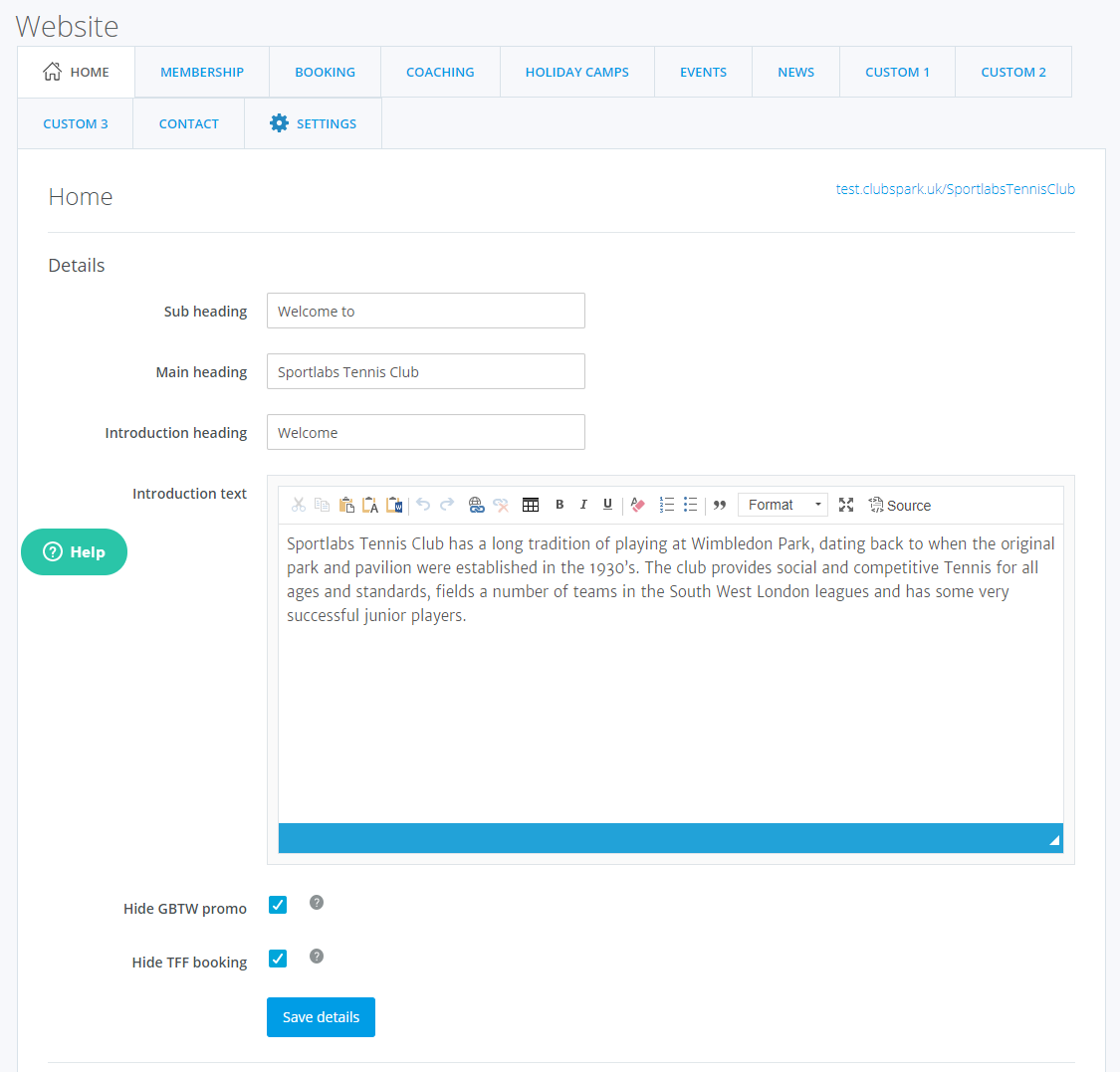
Task: Toggle bold formatting in the editor
Action: (560, 505)
